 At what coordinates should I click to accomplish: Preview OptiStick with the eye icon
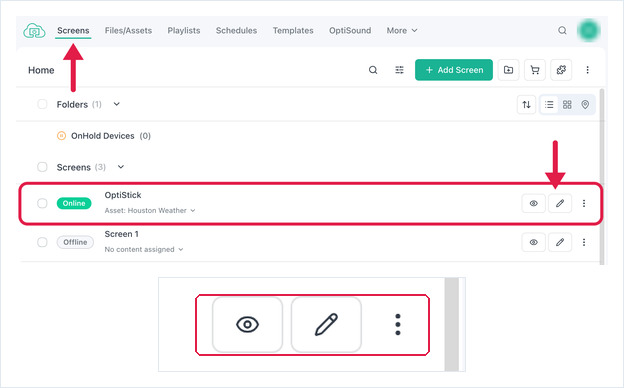click(533, 203)
